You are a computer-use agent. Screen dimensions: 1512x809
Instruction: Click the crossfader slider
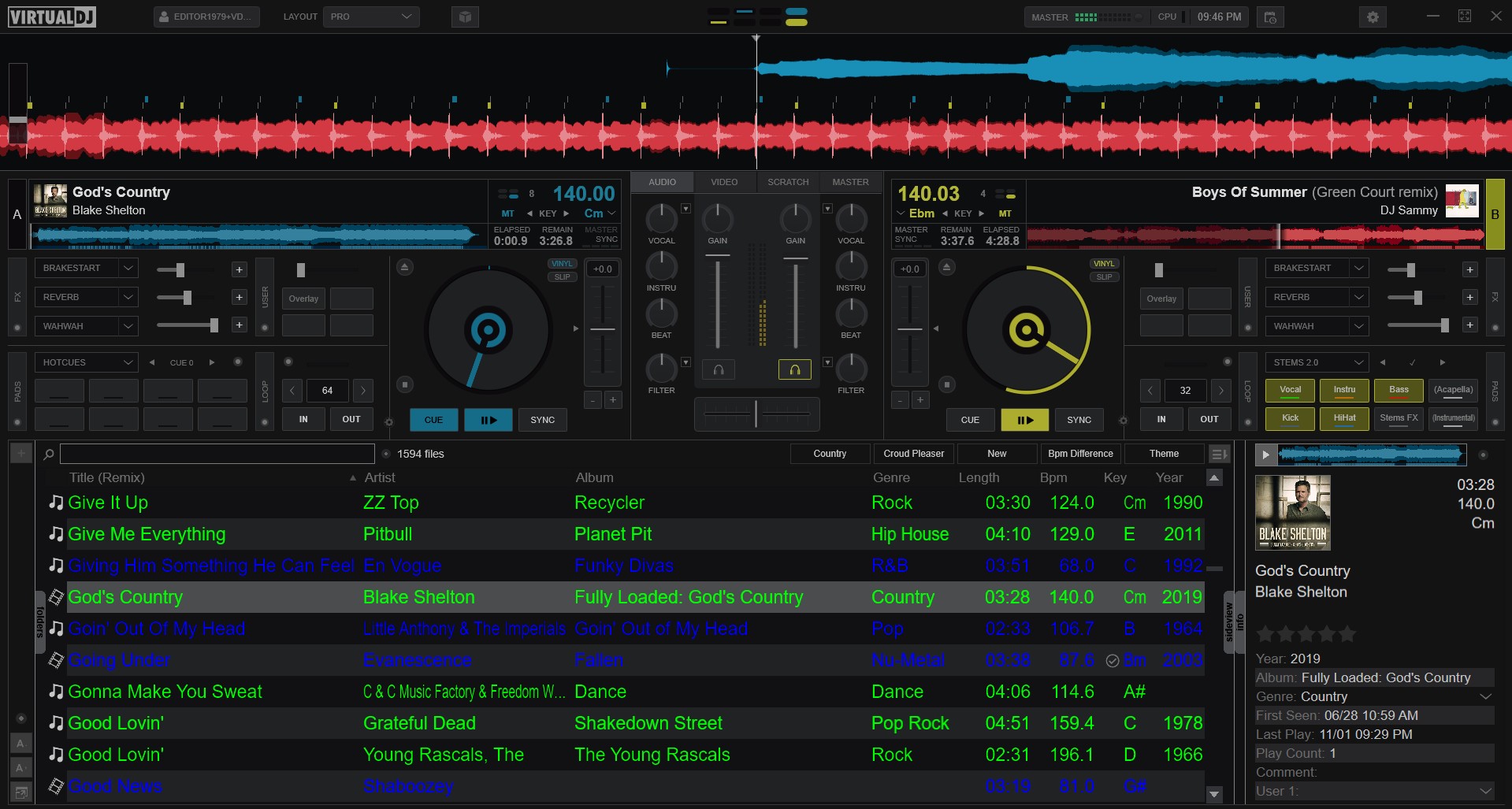coord(756,414)
